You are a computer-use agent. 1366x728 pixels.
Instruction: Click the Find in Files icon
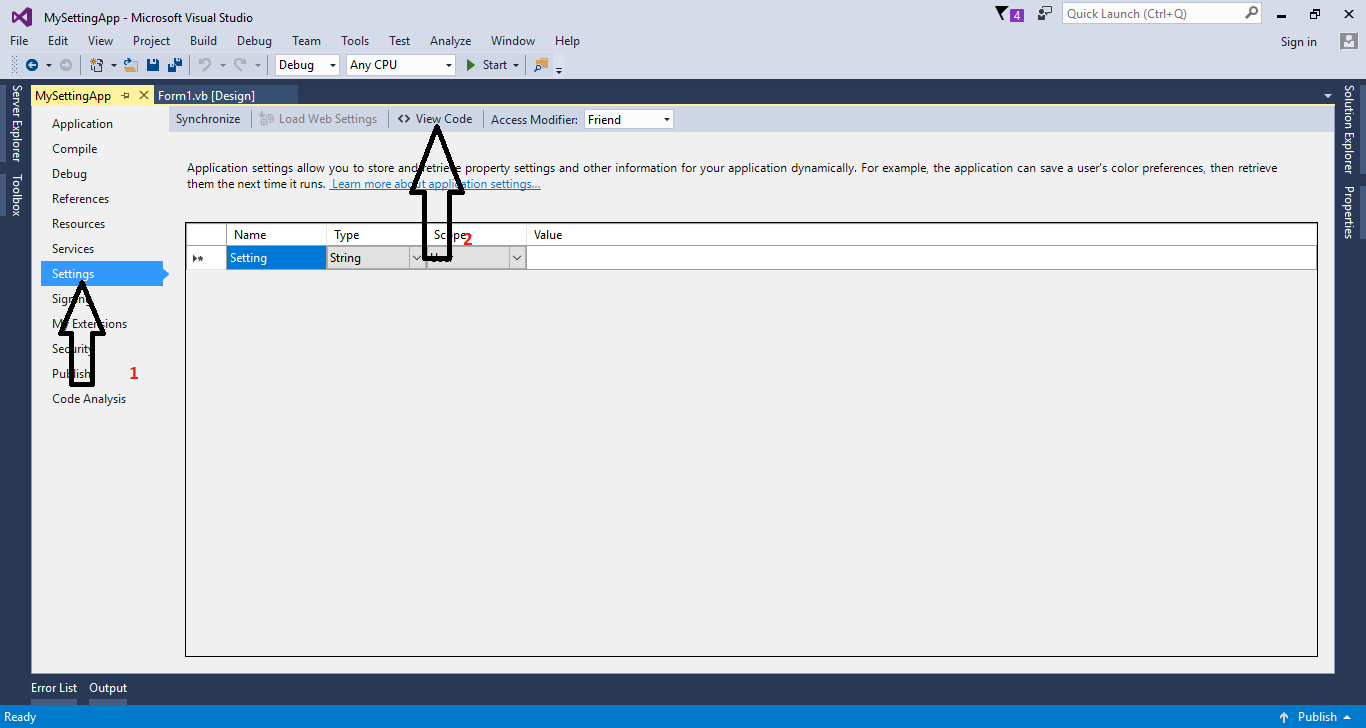coord(541,65)
